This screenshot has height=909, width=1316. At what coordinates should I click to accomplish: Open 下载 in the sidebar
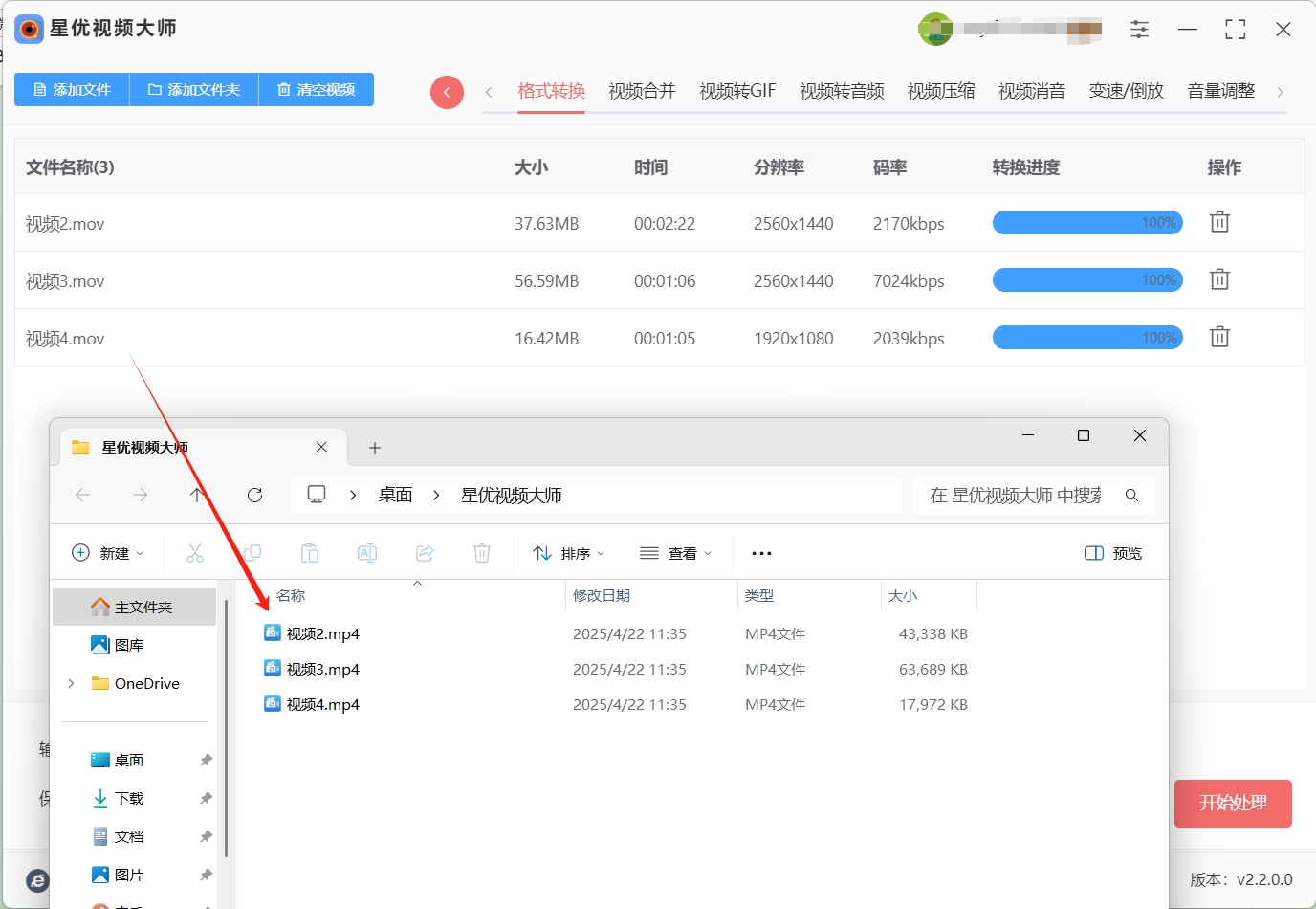coord(129,798)
